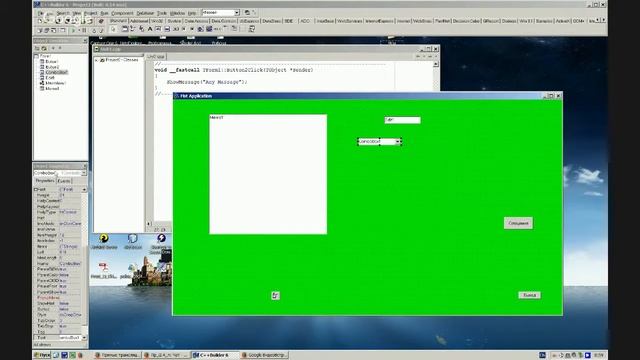Choose the CheckBox component in the palette

click(x=184, y=29)
